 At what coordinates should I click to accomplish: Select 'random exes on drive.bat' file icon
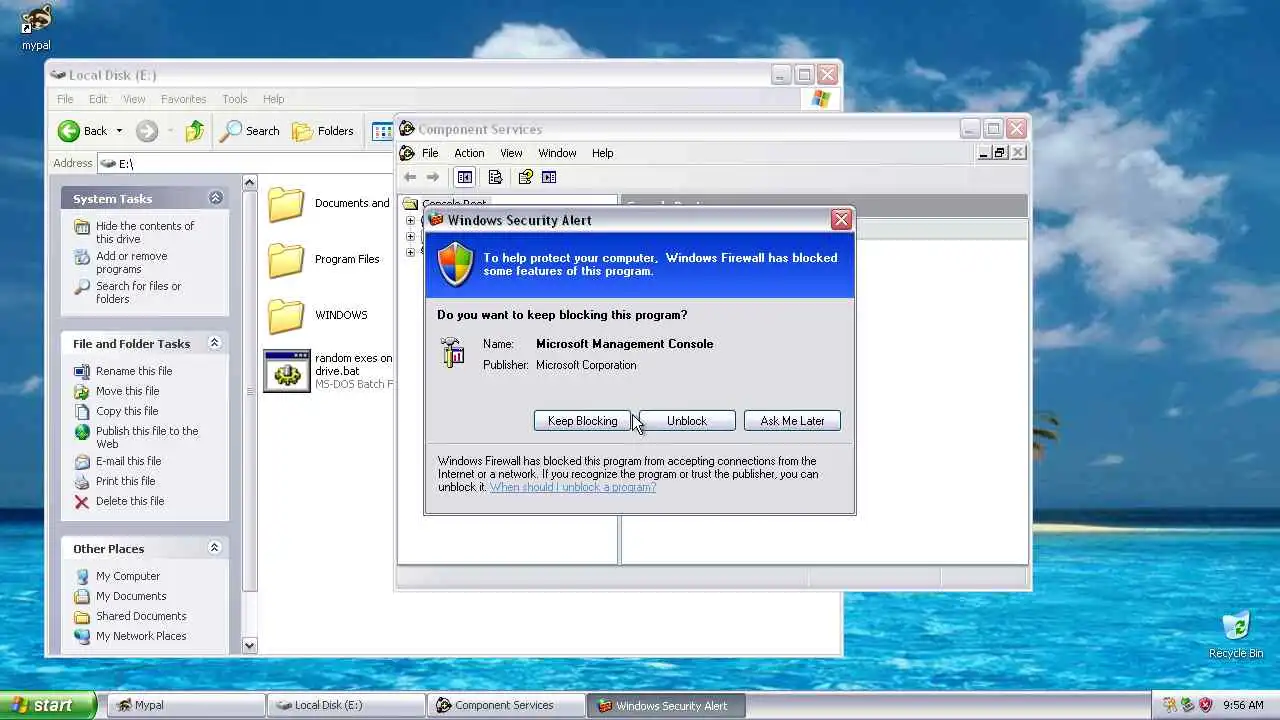coord(287,371)
